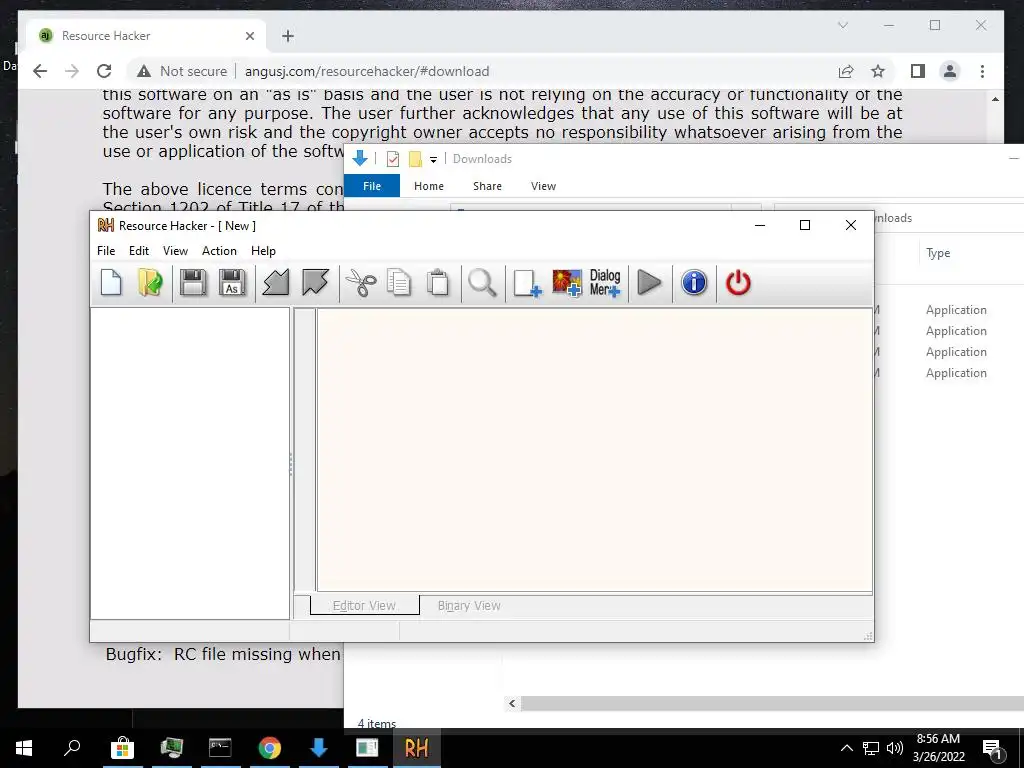Click the import resource arrow icon
1024x768 pixels.
coord(276,283)
